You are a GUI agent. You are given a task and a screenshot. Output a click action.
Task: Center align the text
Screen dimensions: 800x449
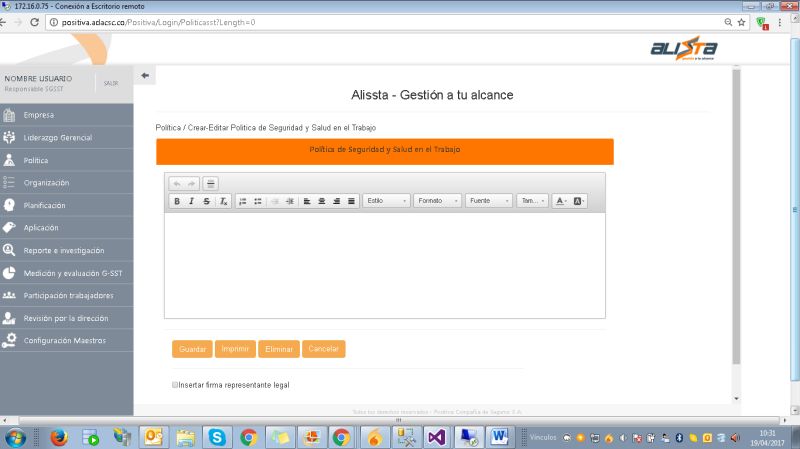tap(321, 201)
